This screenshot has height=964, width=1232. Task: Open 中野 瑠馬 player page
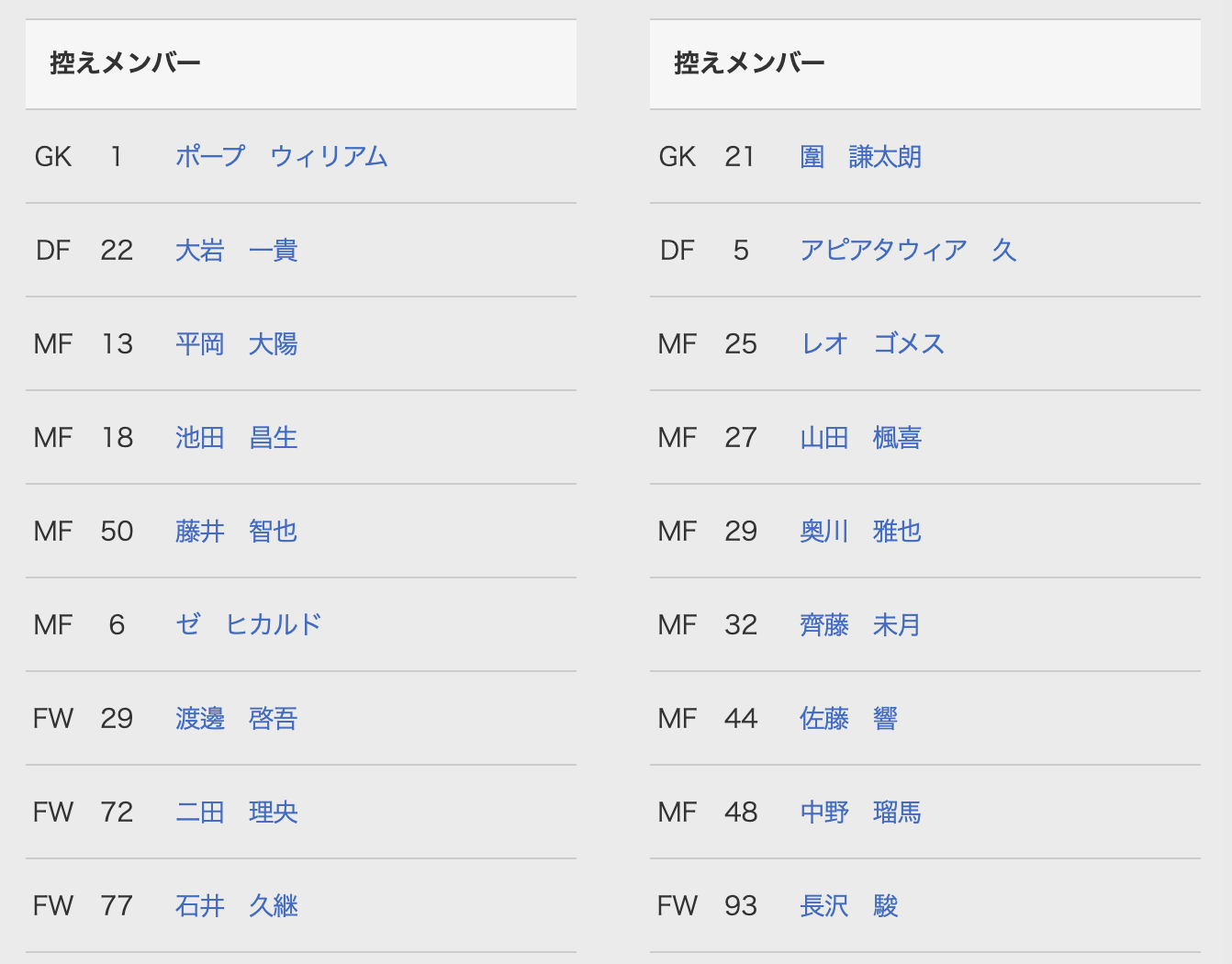coord(860,813)
